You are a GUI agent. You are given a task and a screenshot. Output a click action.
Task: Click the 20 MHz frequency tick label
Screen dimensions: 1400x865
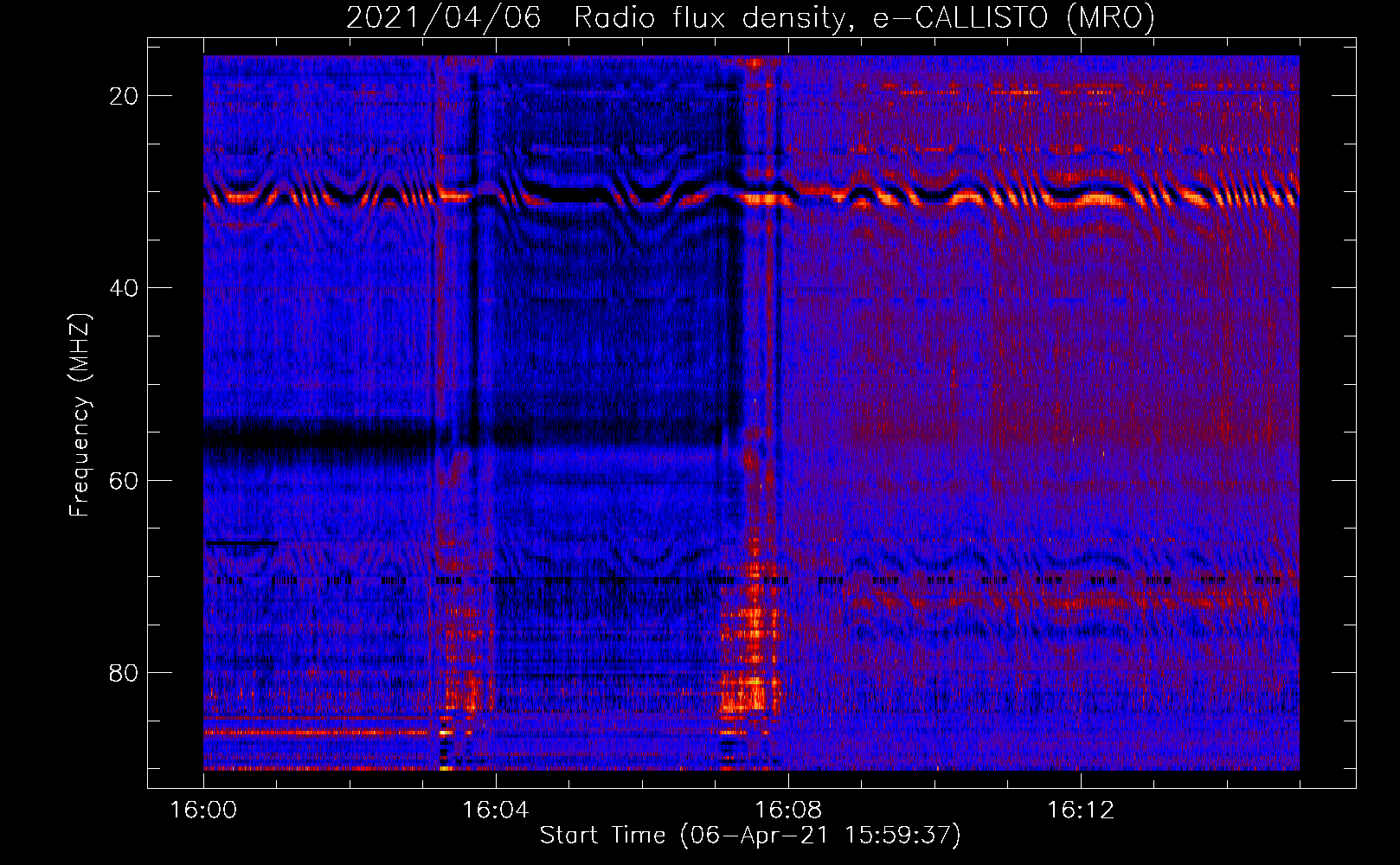pos(124,96)
